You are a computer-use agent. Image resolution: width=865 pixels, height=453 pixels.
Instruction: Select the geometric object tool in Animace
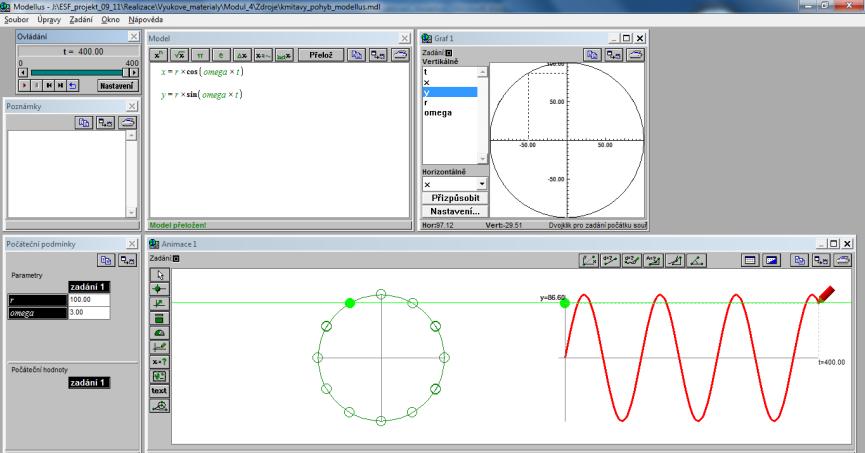click(159, 406)
